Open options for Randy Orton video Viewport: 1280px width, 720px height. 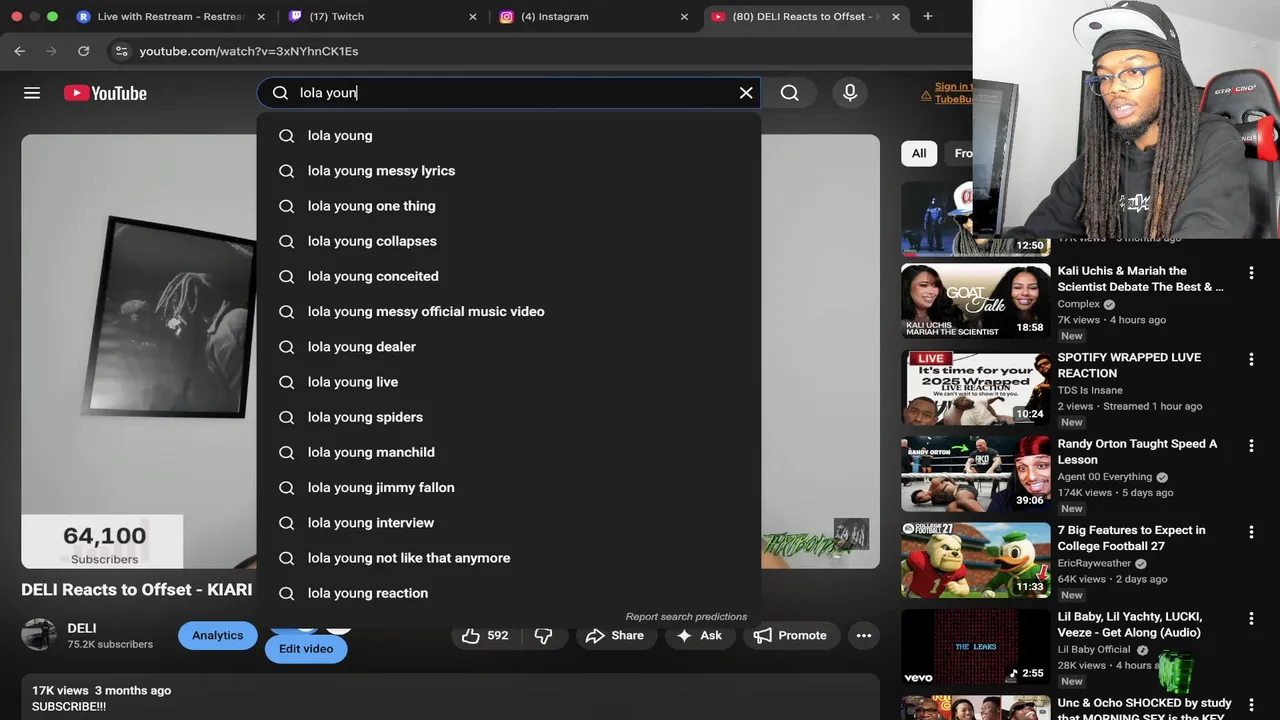(x=1251, y=446)
